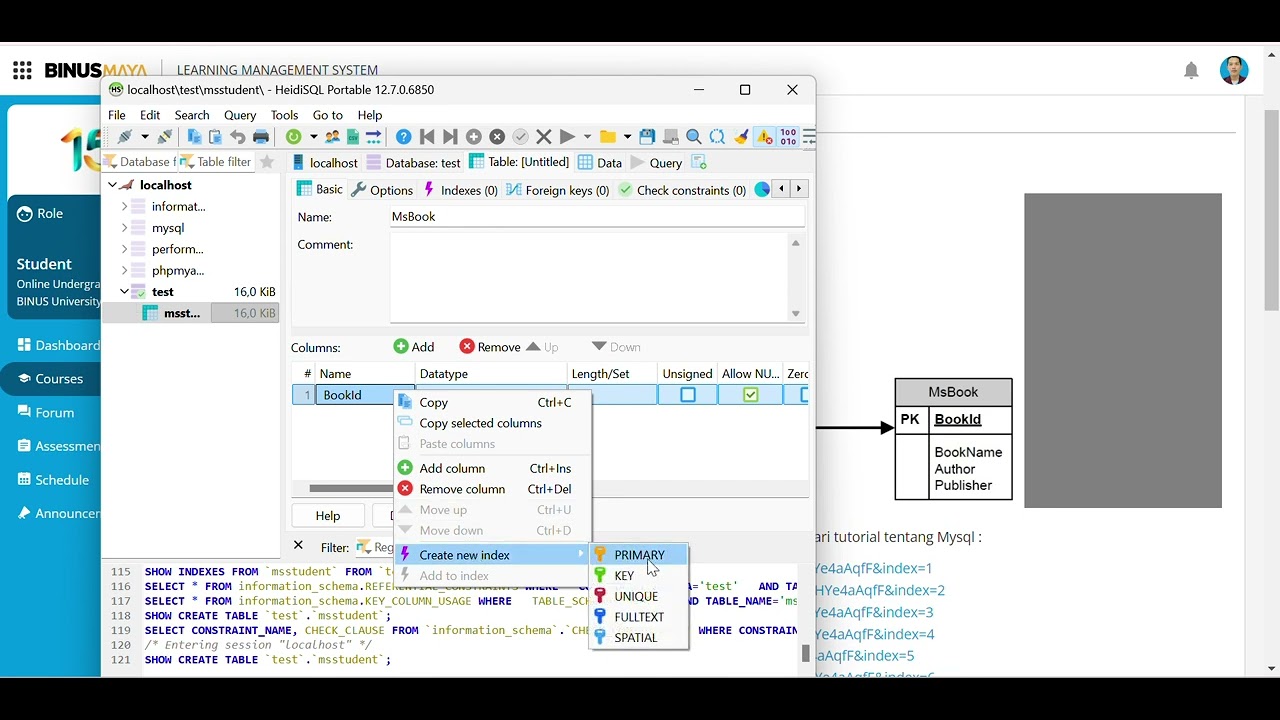Open the Data tab
Image resolution: width=1280 pixels, height=720 pixels.
click(x=599, y=162)
